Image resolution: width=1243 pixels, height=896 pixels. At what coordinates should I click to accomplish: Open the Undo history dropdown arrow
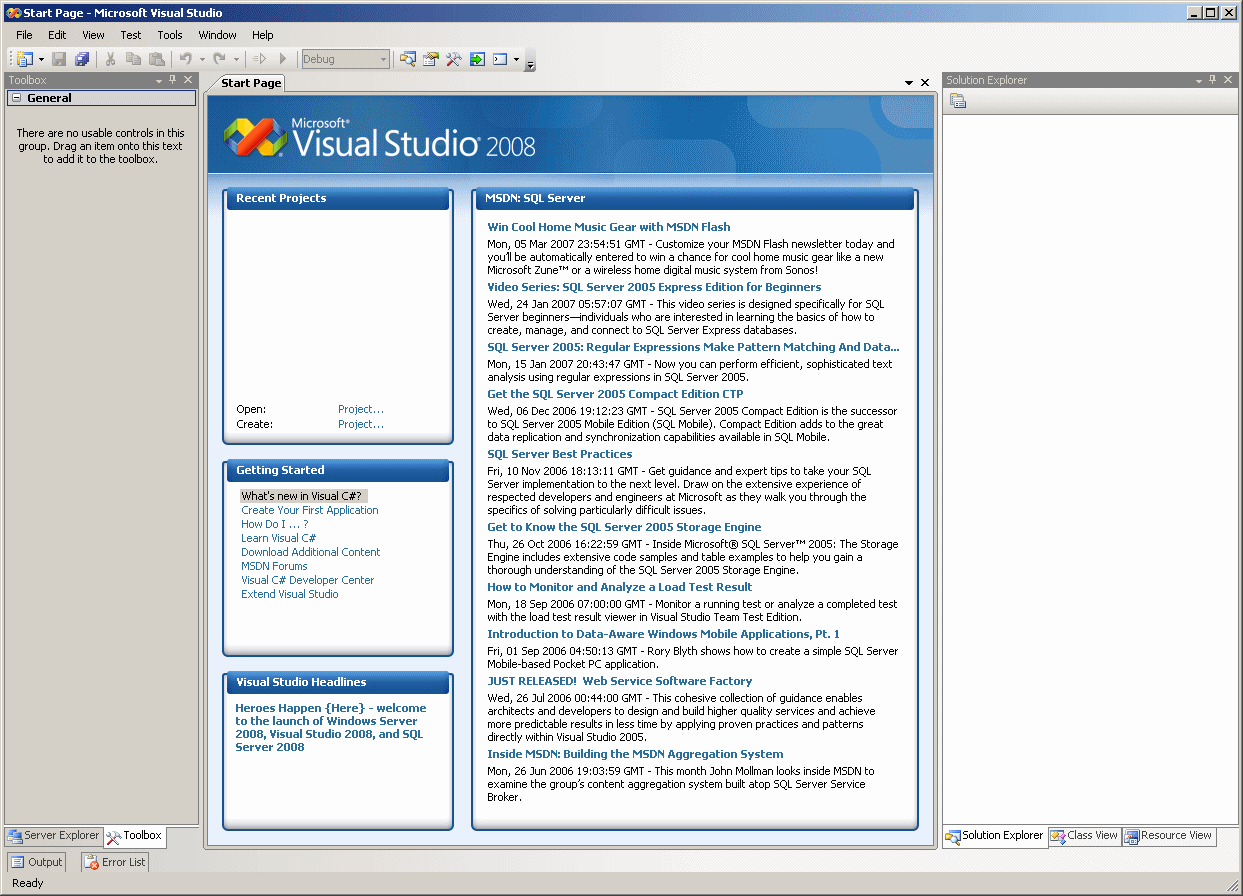pyautogui.click(x=202, y=59)
